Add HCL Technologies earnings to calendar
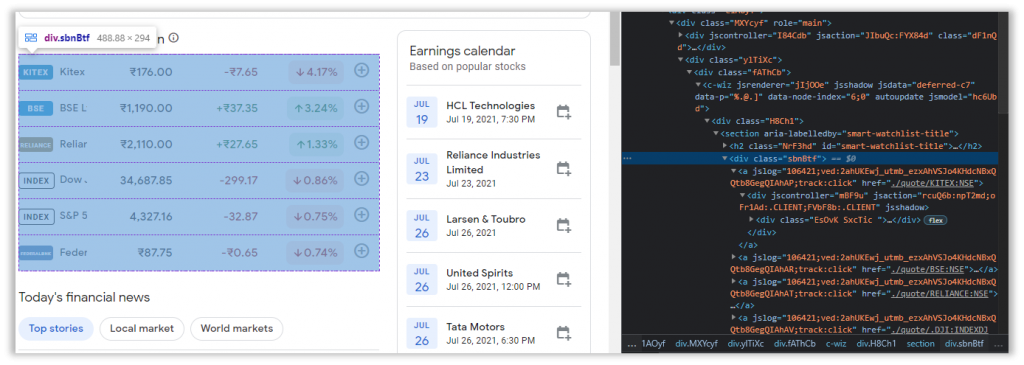The image size is (1024, 365). (564, 112)
